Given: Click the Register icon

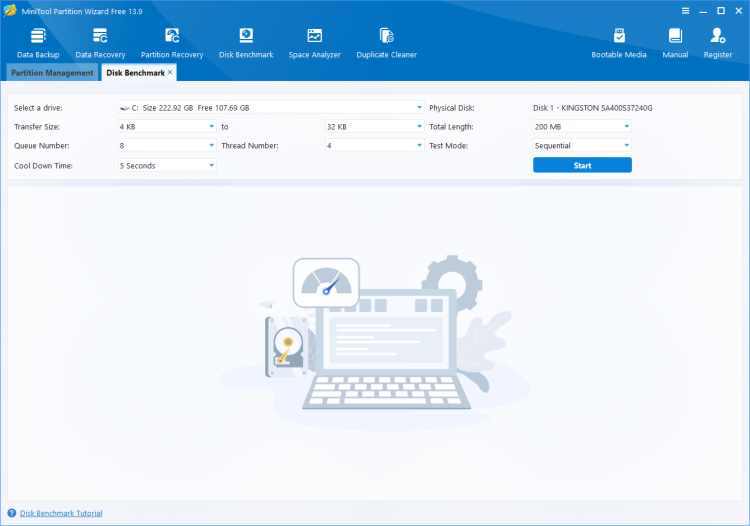Looking at the screenshot, I should (717, 43).
